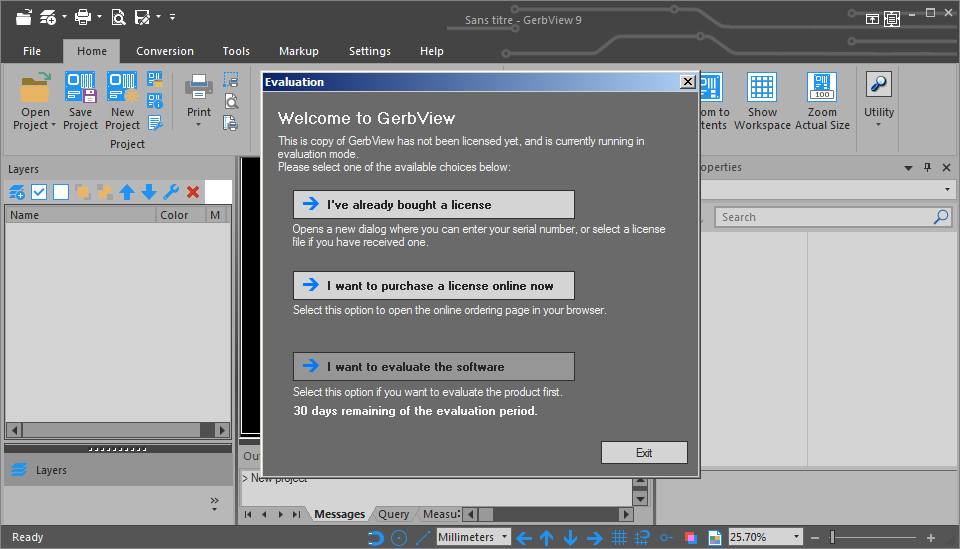
Task: Click status bar right pan arrow
Action: [x=594, y=537]
